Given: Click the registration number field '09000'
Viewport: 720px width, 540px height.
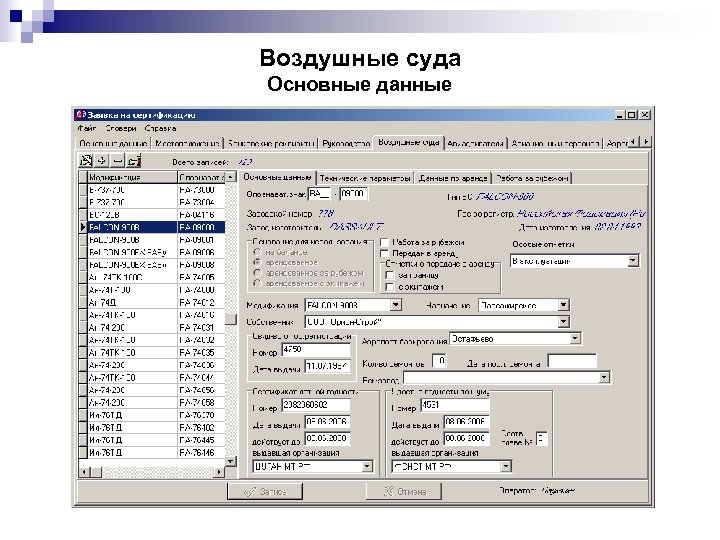Looking at the screenshot, I should [354, 193].
